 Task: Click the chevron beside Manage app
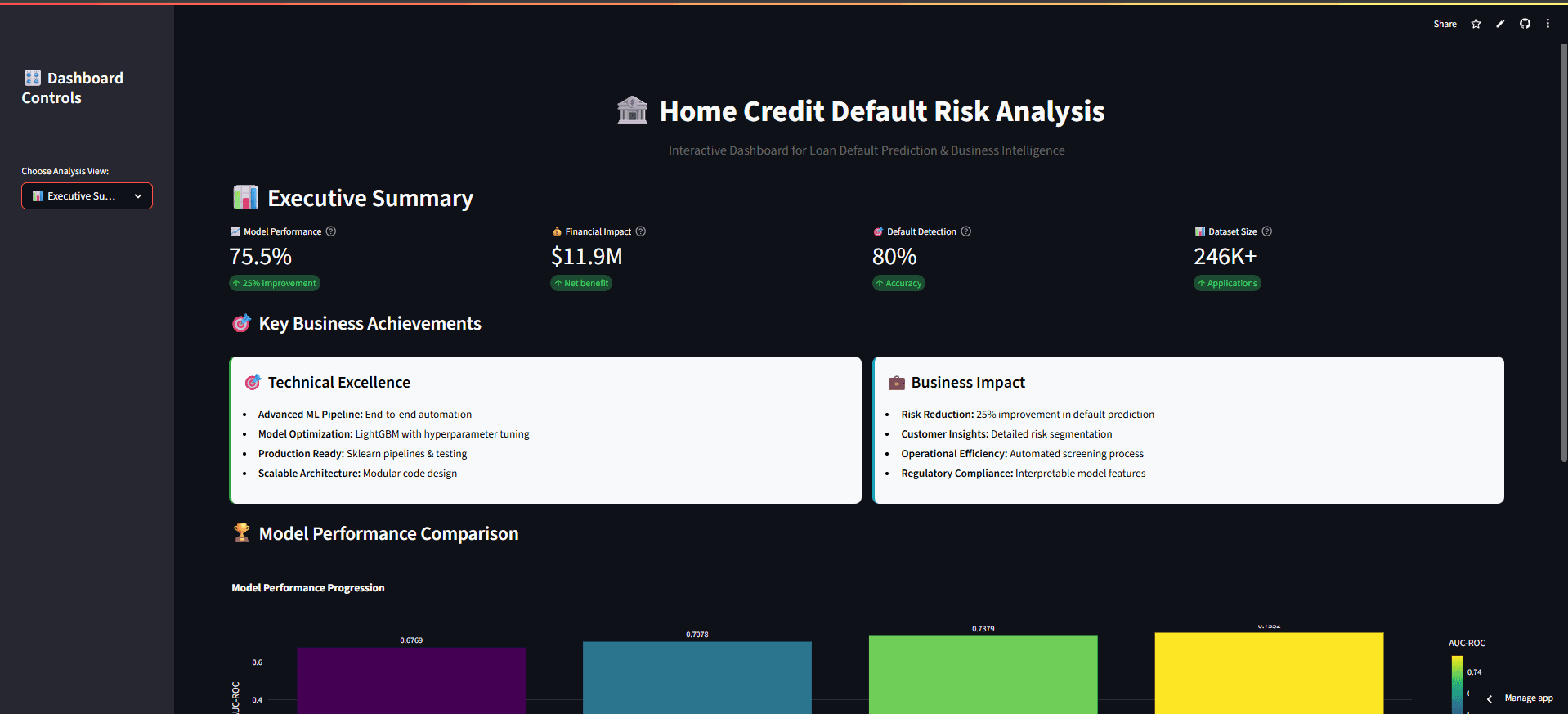[x=1489, y=698]
